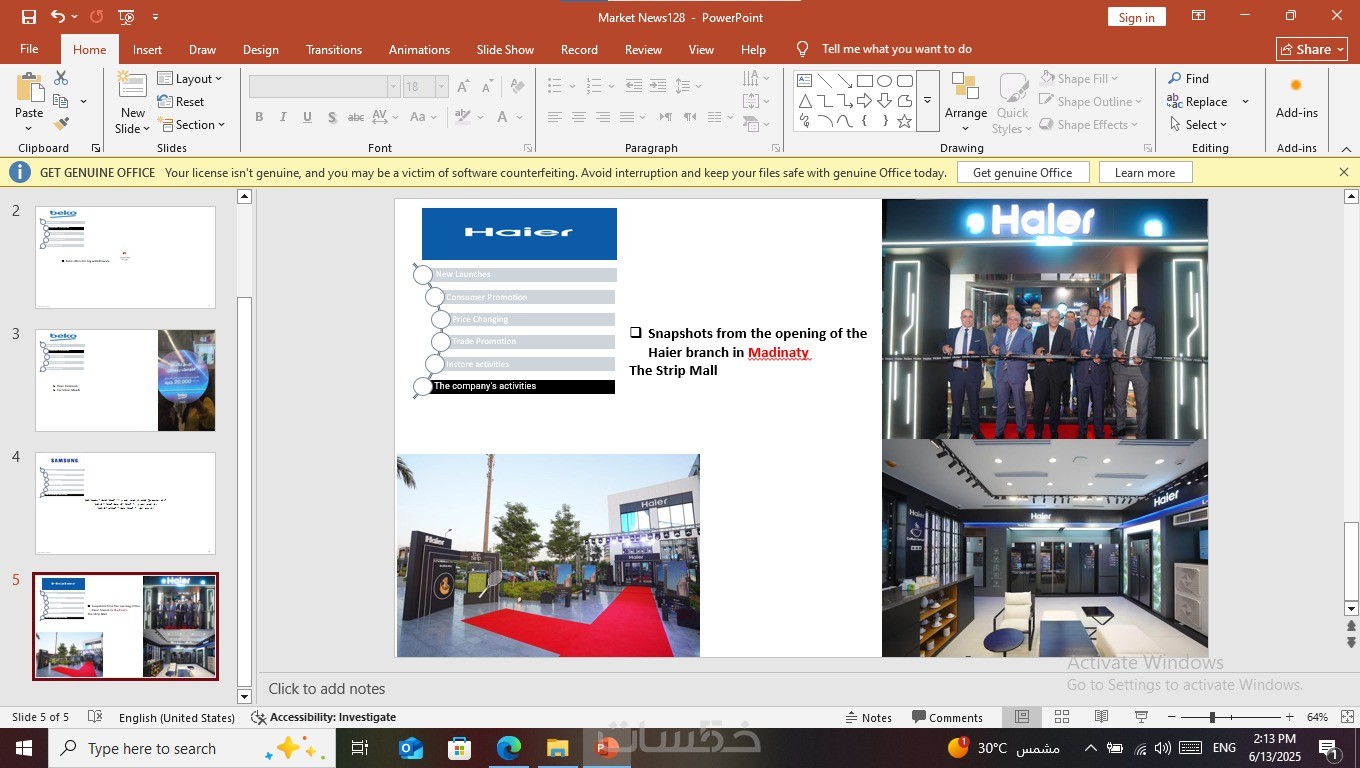This screenshot has height=768, width=1360.
Task: Go to the Transitions tab
Action: click(x=334, y=49)
